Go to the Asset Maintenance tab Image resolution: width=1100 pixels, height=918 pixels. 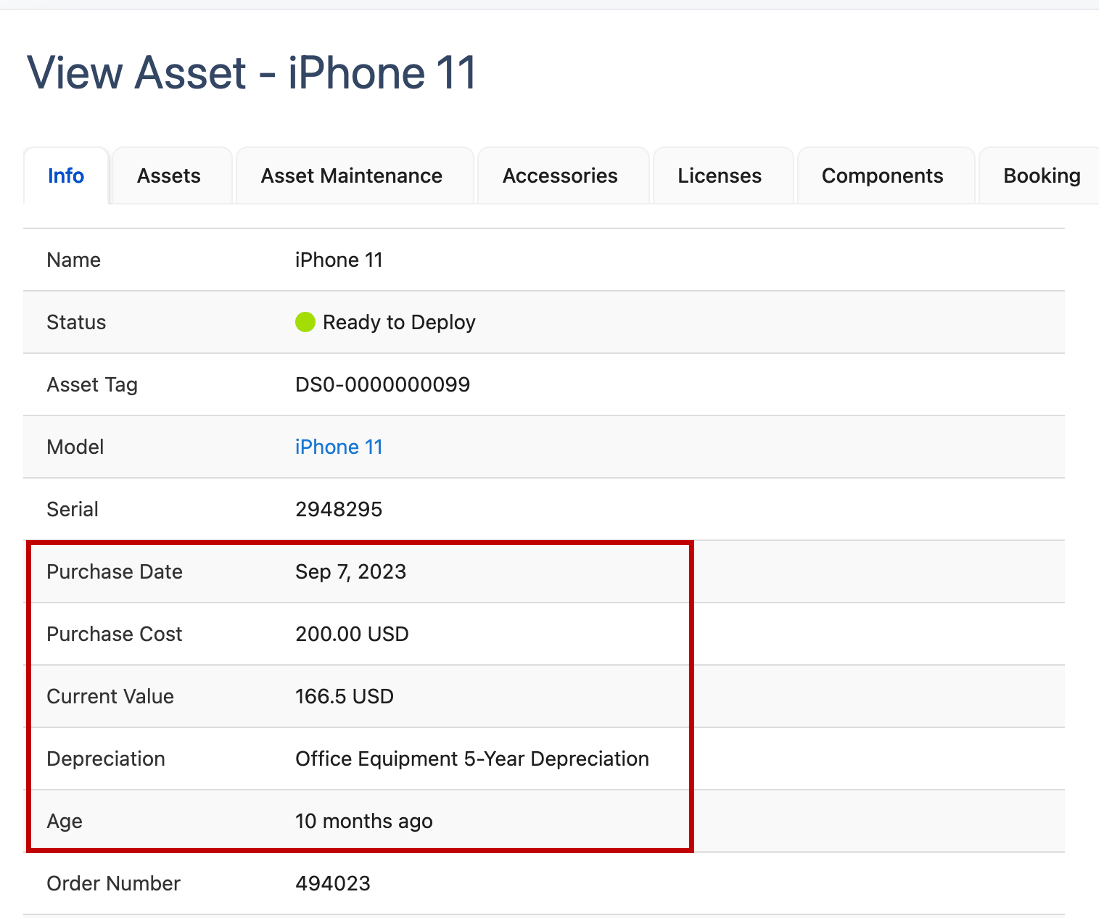[351, 176]
